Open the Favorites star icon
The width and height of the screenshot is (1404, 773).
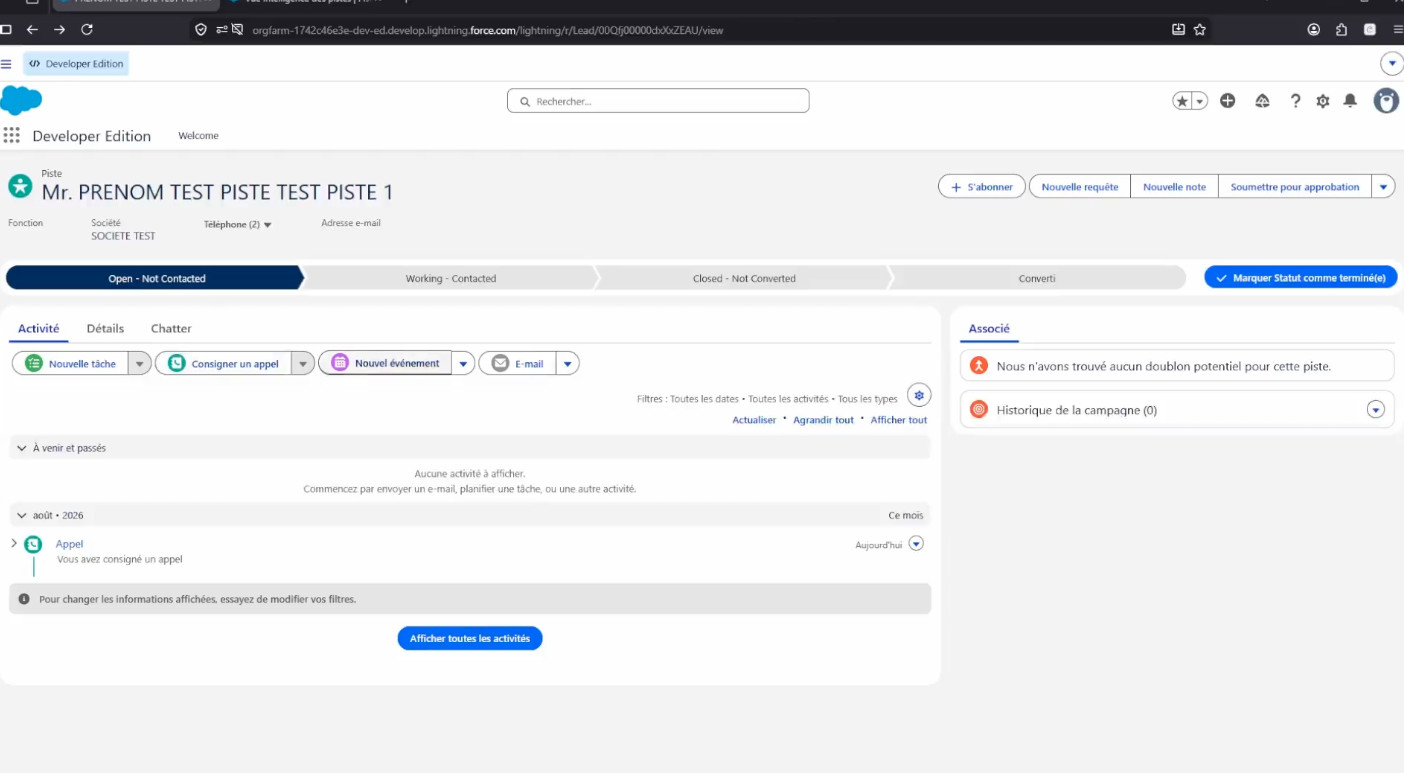(x=1182, y=101)
